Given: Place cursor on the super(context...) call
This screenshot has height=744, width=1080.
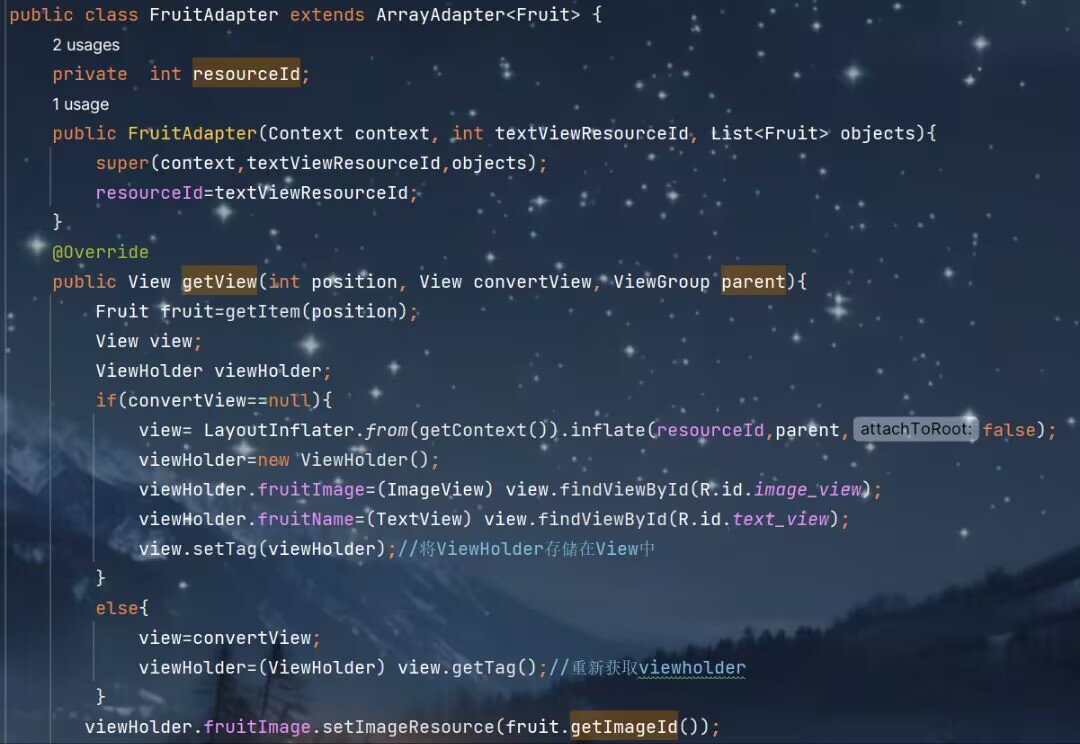Looking at the screenshot, I should click(321, 163).
